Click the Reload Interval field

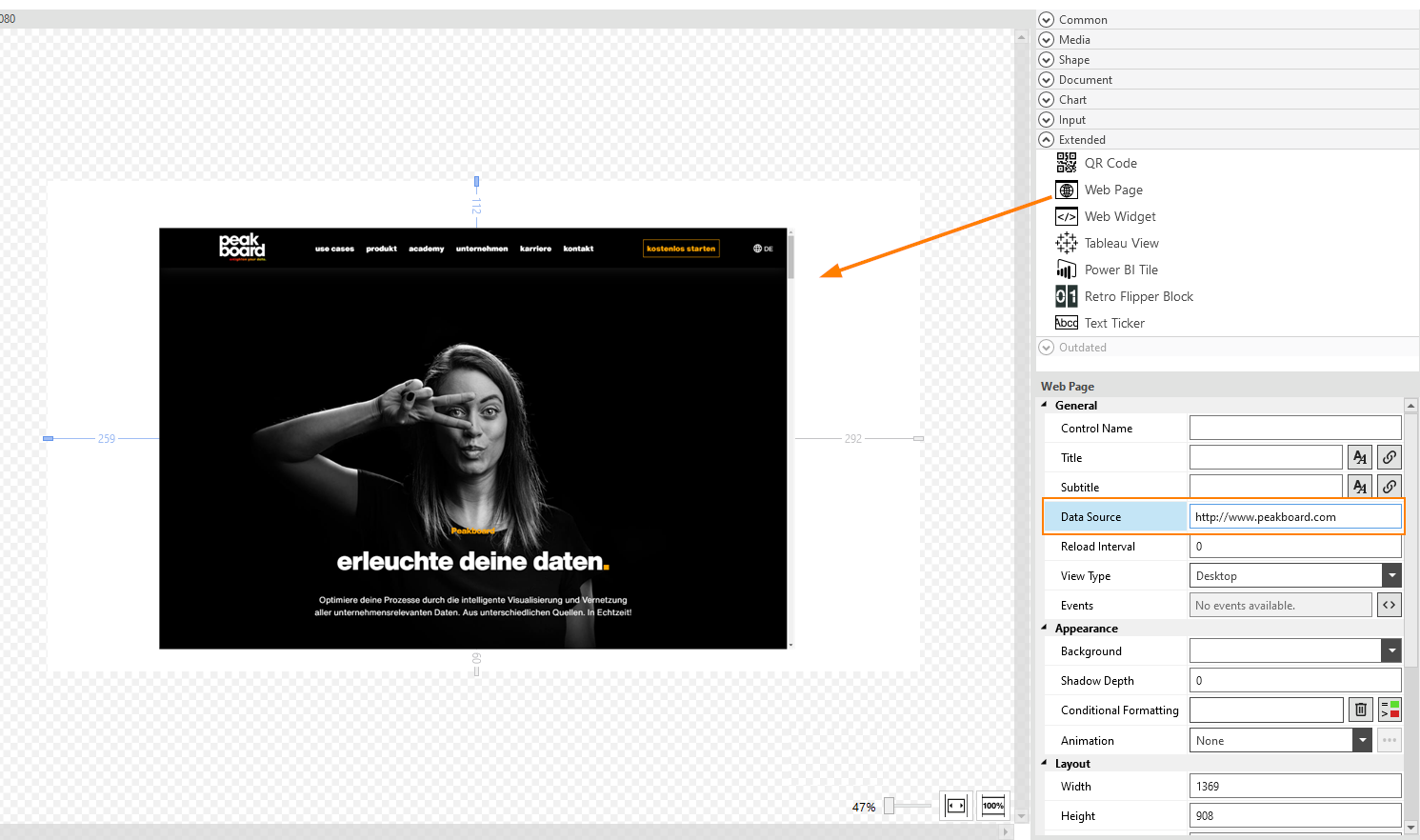[1295, 546]
